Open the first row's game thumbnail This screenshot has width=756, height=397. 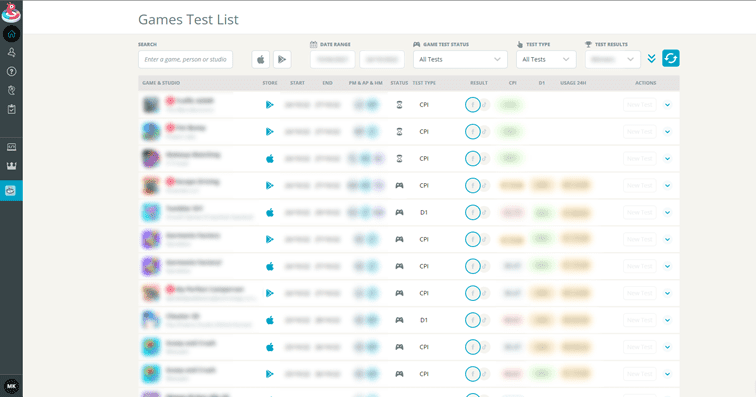coord(151,105)
